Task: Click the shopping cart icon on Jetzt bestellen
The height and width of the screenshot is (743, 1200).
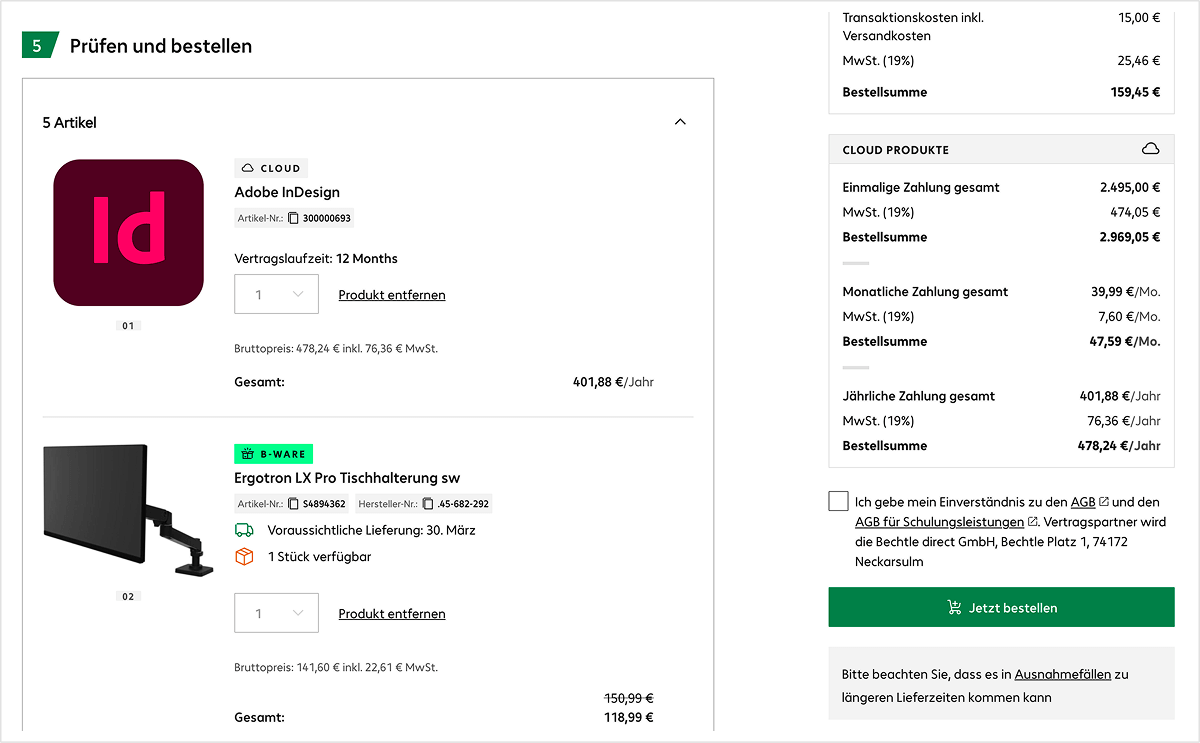Action: click(x=956, y=607)
